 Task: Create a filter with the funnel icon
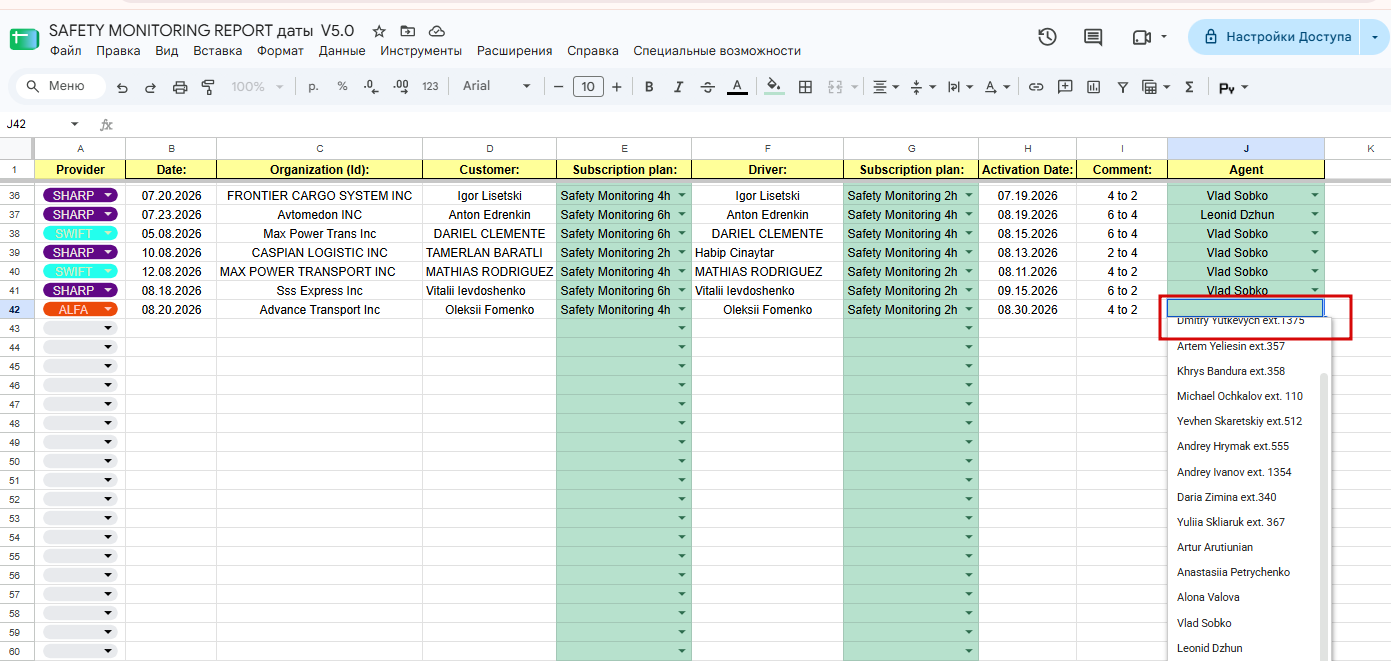(x=1123, y=87)
